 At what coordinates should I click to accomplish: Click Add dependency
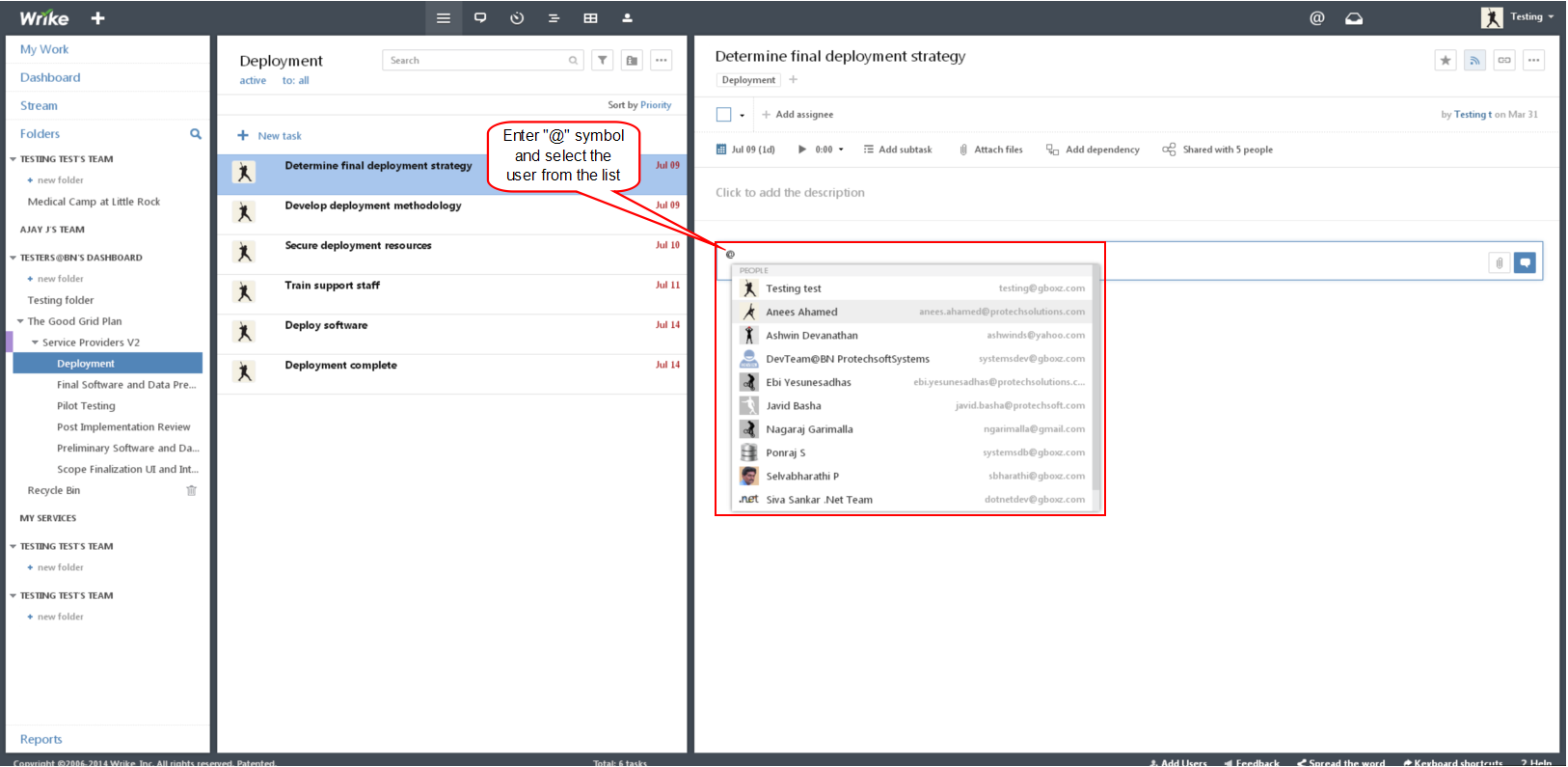(x=1093, y=150)
